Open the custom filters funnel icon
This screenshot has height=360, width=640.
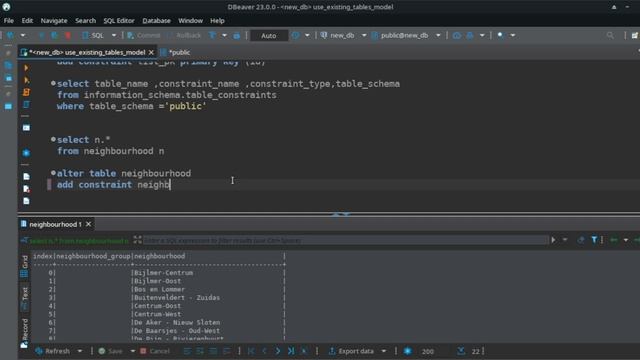pos(594,240)
